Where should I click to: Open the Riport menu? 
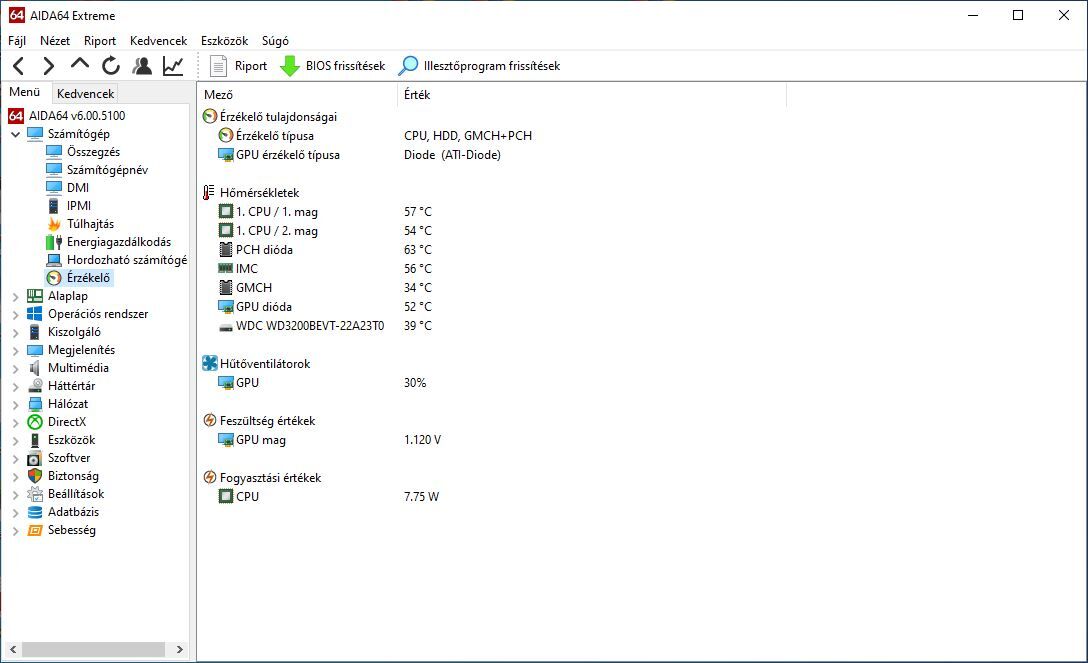(100, 41)
